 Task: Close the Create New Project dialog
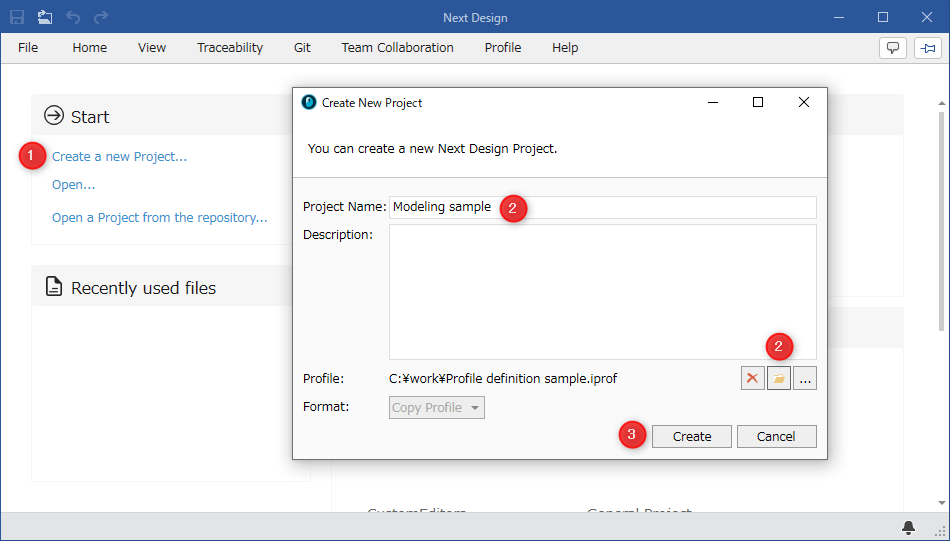tap(804, 102)
